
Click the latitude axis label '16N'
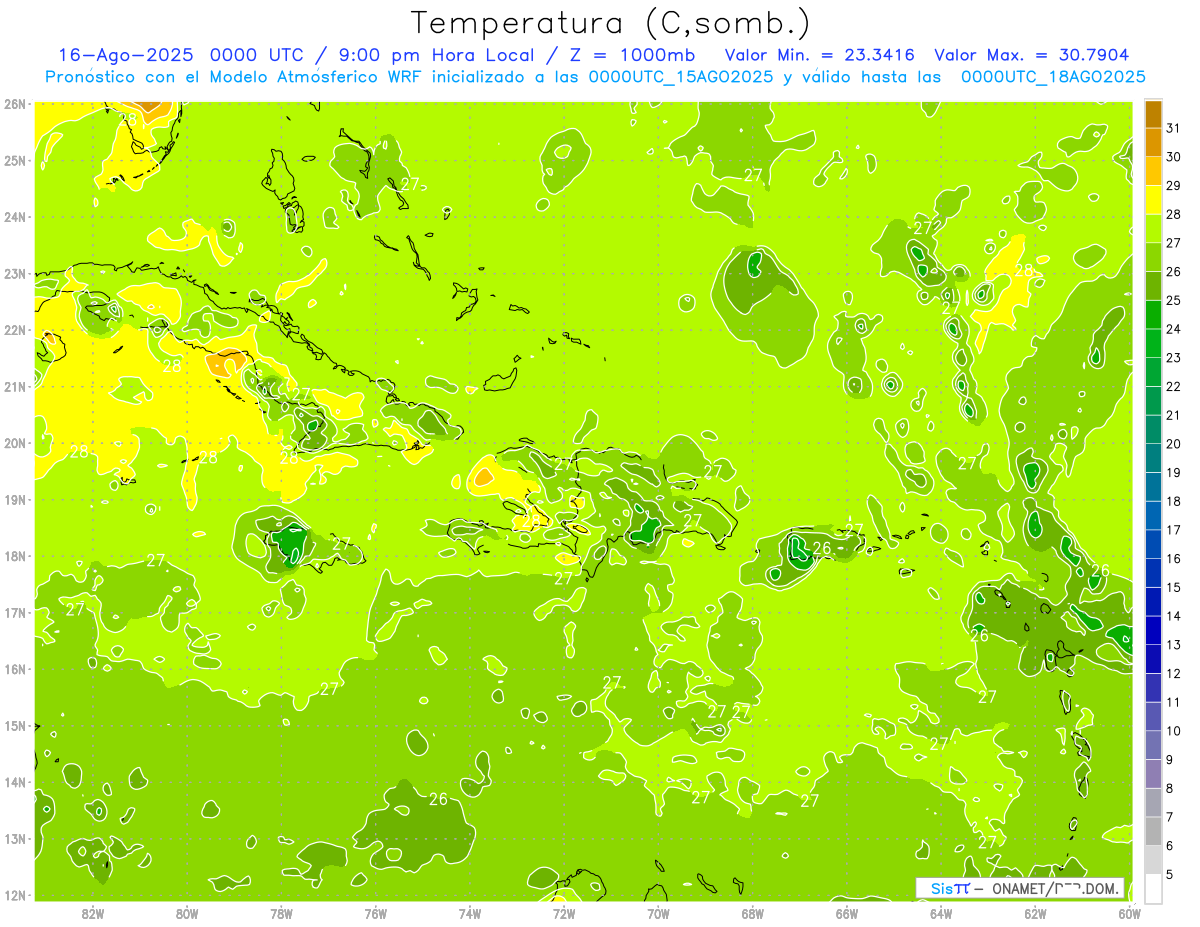click(15, 669)
